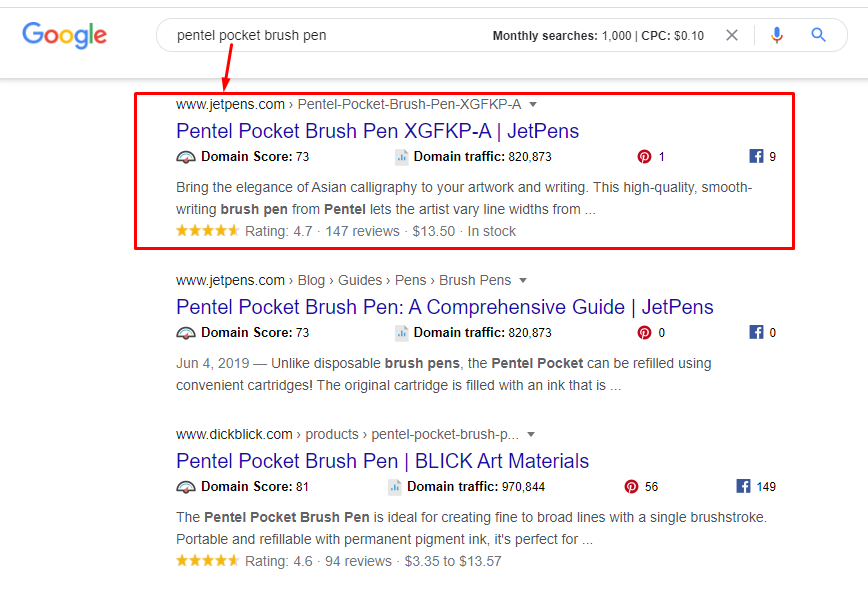Viewport: 868px width, 604px height.
Task: Click the Pinterest share count icon for JetPens result
Action: pyautogui.click(x=645, y=156)
